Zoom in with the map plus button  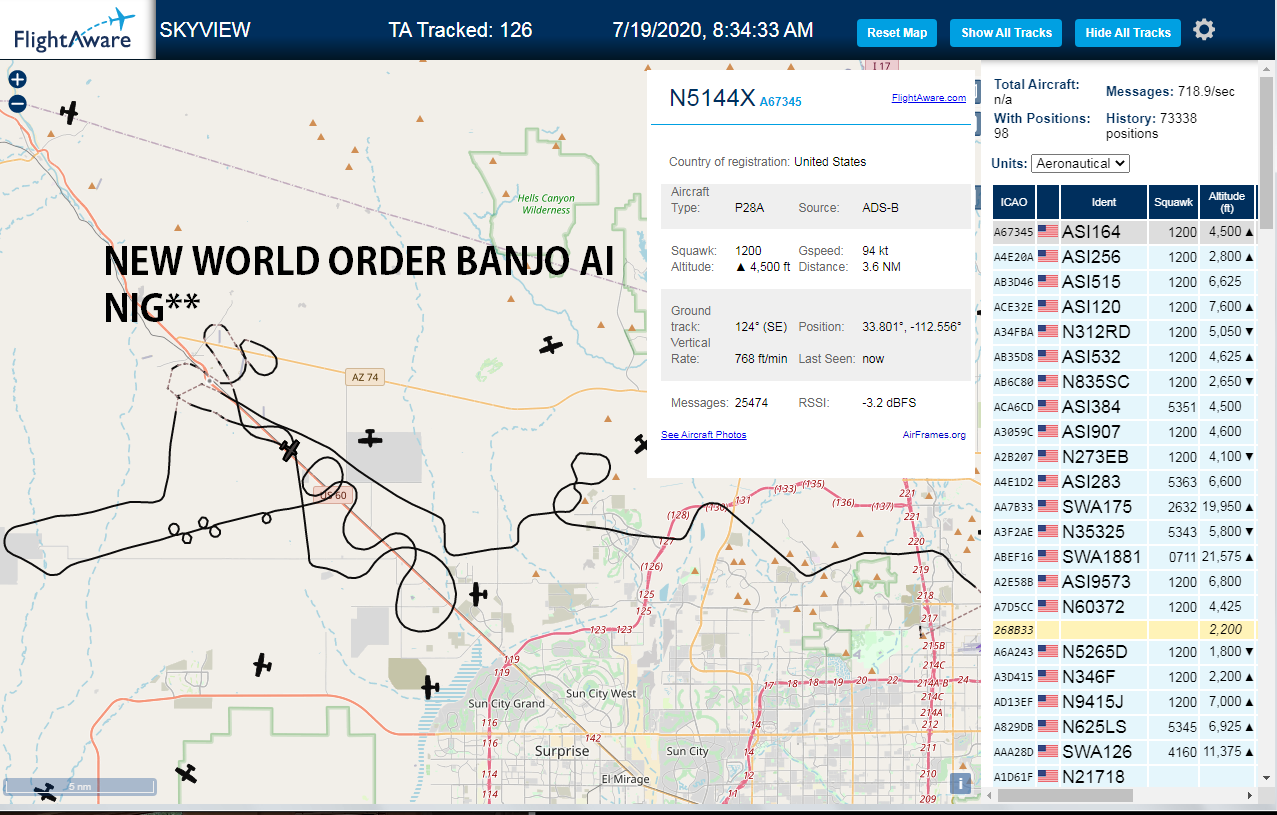(17, 79)
